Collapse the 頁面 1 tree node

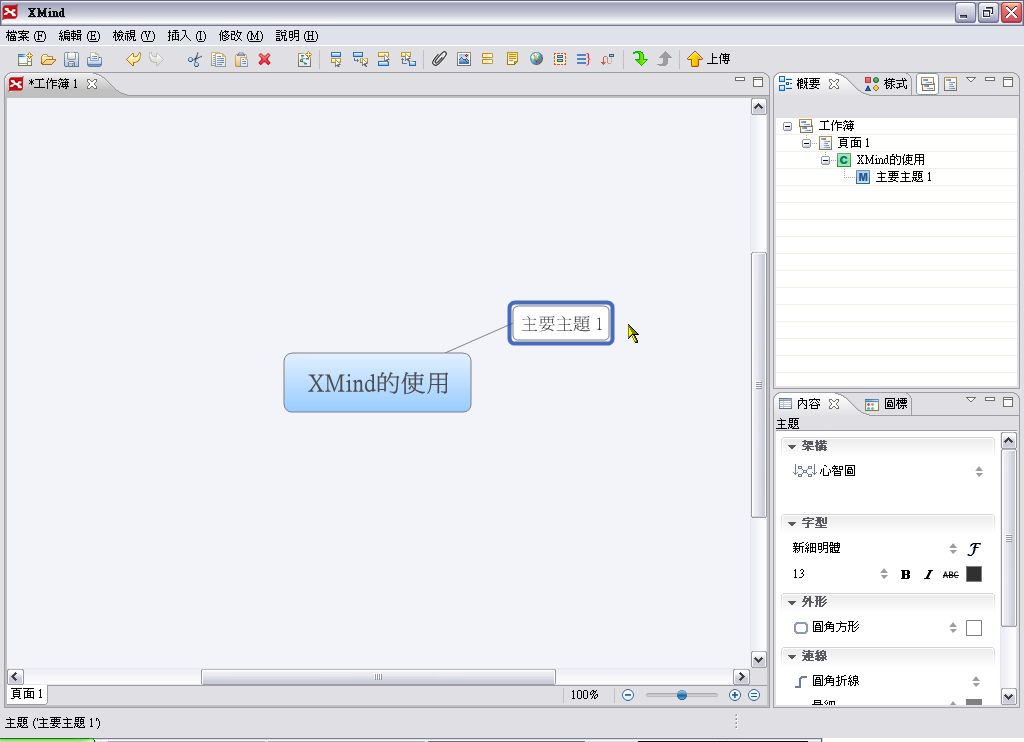807,143
